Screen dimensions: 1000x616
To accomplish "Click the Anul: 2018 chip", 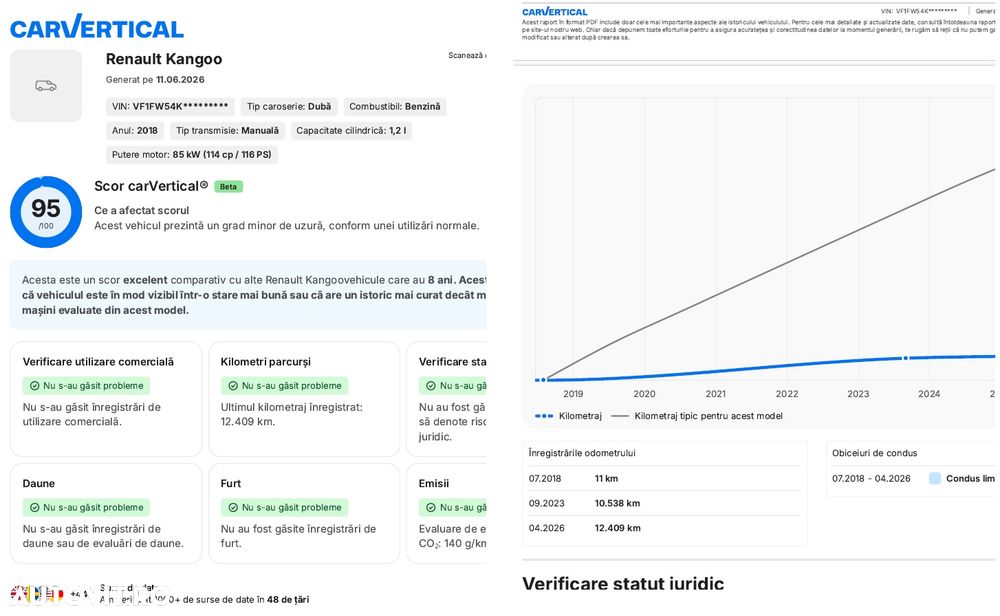I will [135, 131].
